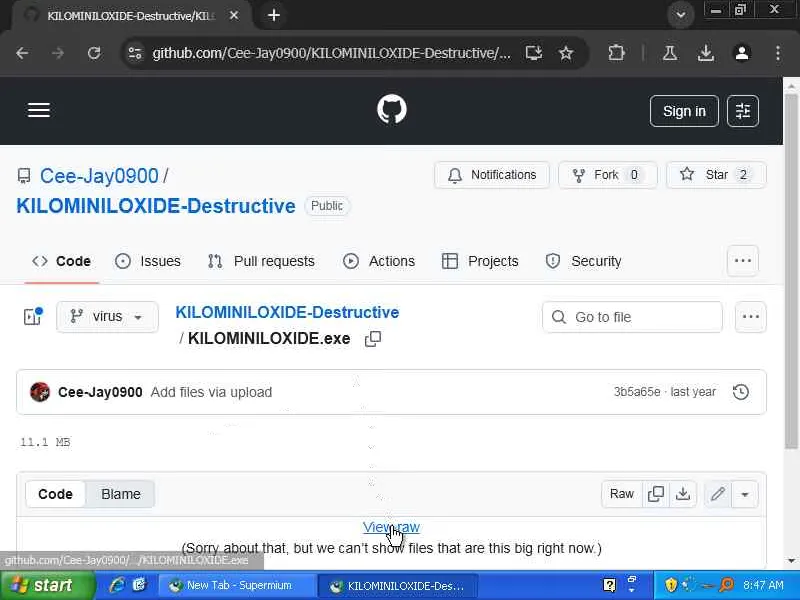Select the Blame view toggle

[121, 494]
